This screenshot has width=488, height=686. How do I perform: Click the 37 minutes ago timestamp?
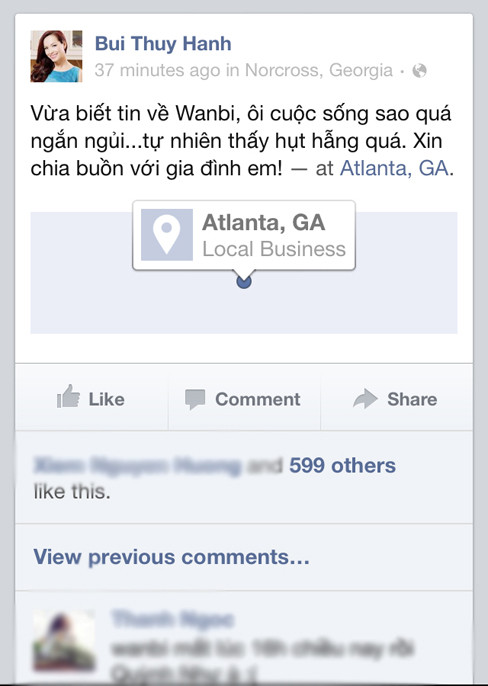point(158,70)
